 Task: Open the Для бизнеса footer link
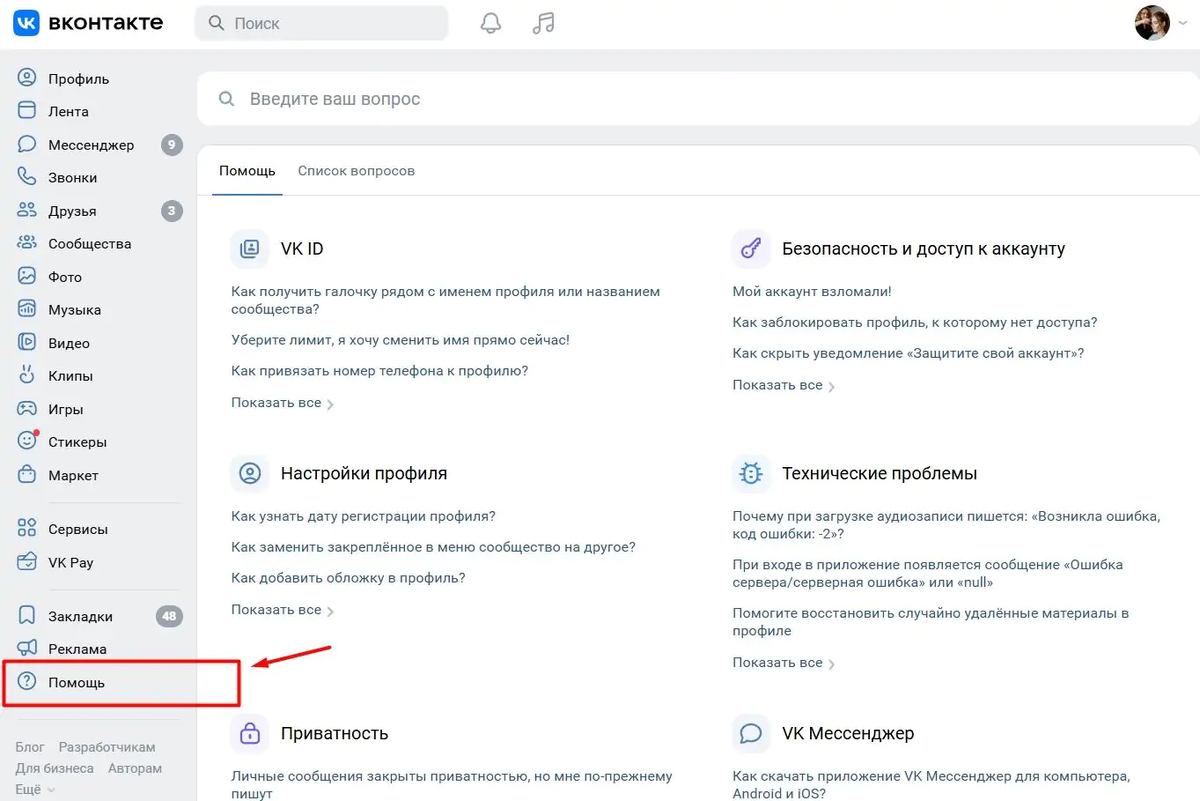[x=55, y=768]
